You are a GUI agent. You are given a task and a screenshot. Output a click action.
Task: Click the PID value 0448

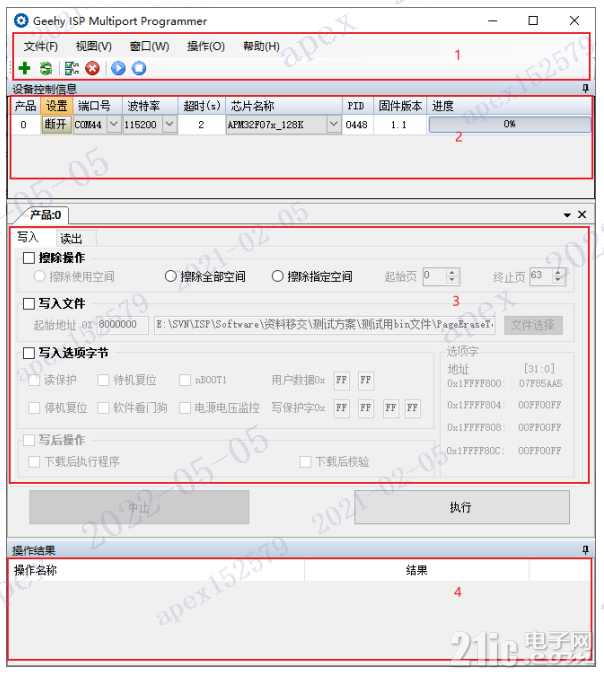pyautogui.click(x=357, y=125)
